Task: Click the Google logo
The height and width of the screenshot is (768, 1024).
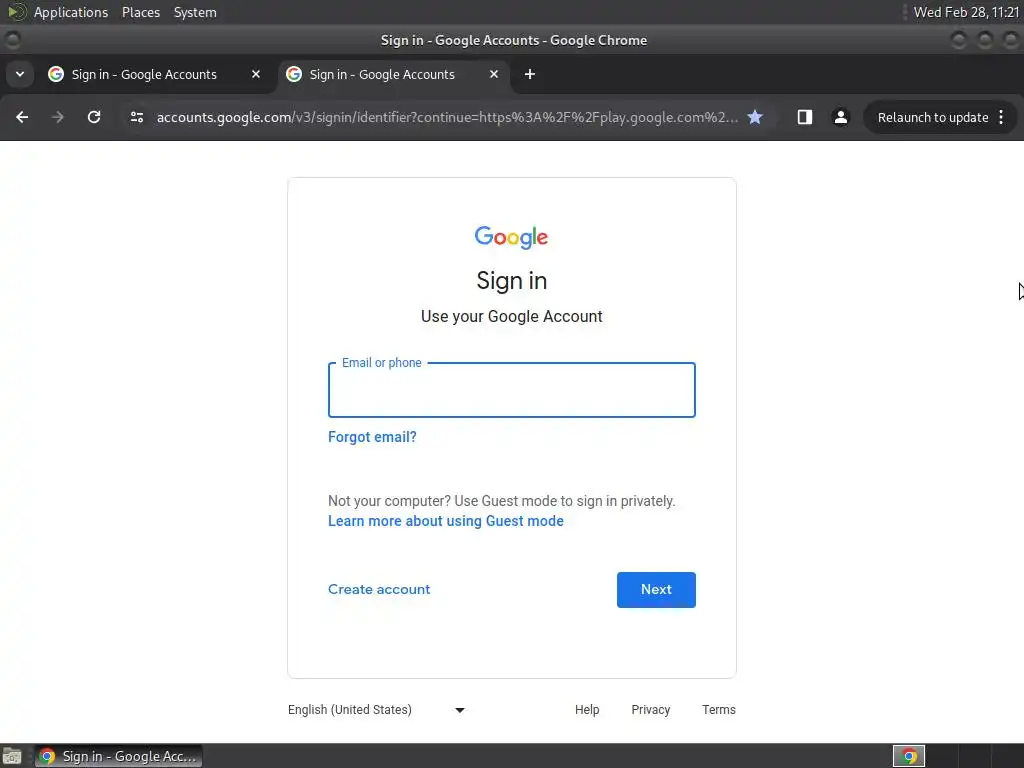Action: 511,237
